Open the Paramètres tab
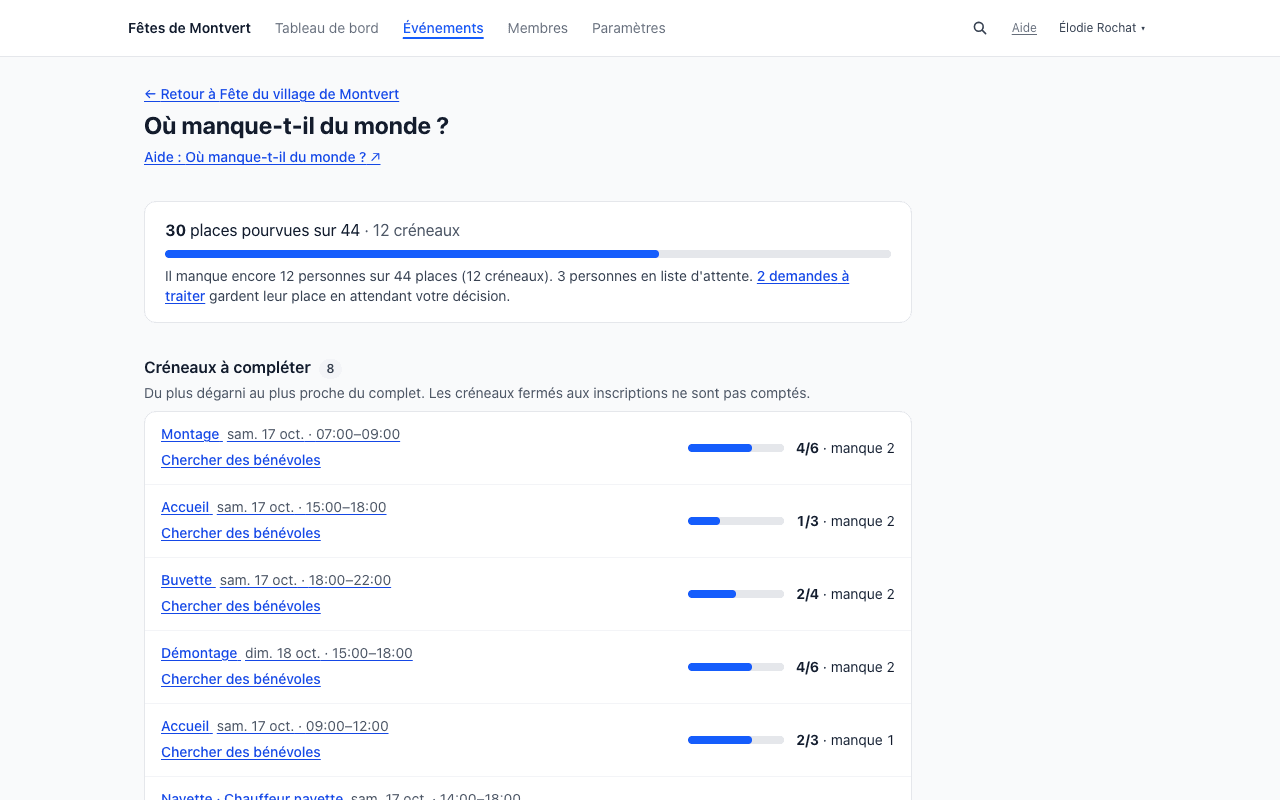 coord(629,28)
